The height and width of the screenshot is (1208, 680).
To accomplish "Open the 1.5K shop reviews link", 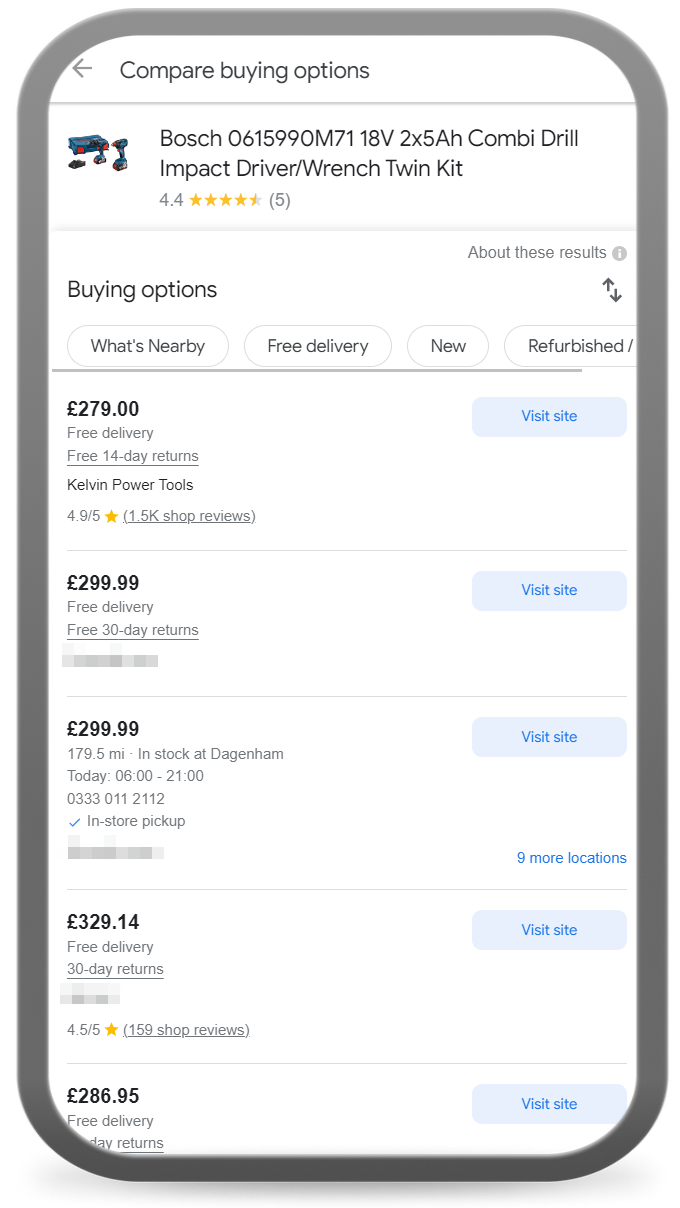I will click(189, 516).
